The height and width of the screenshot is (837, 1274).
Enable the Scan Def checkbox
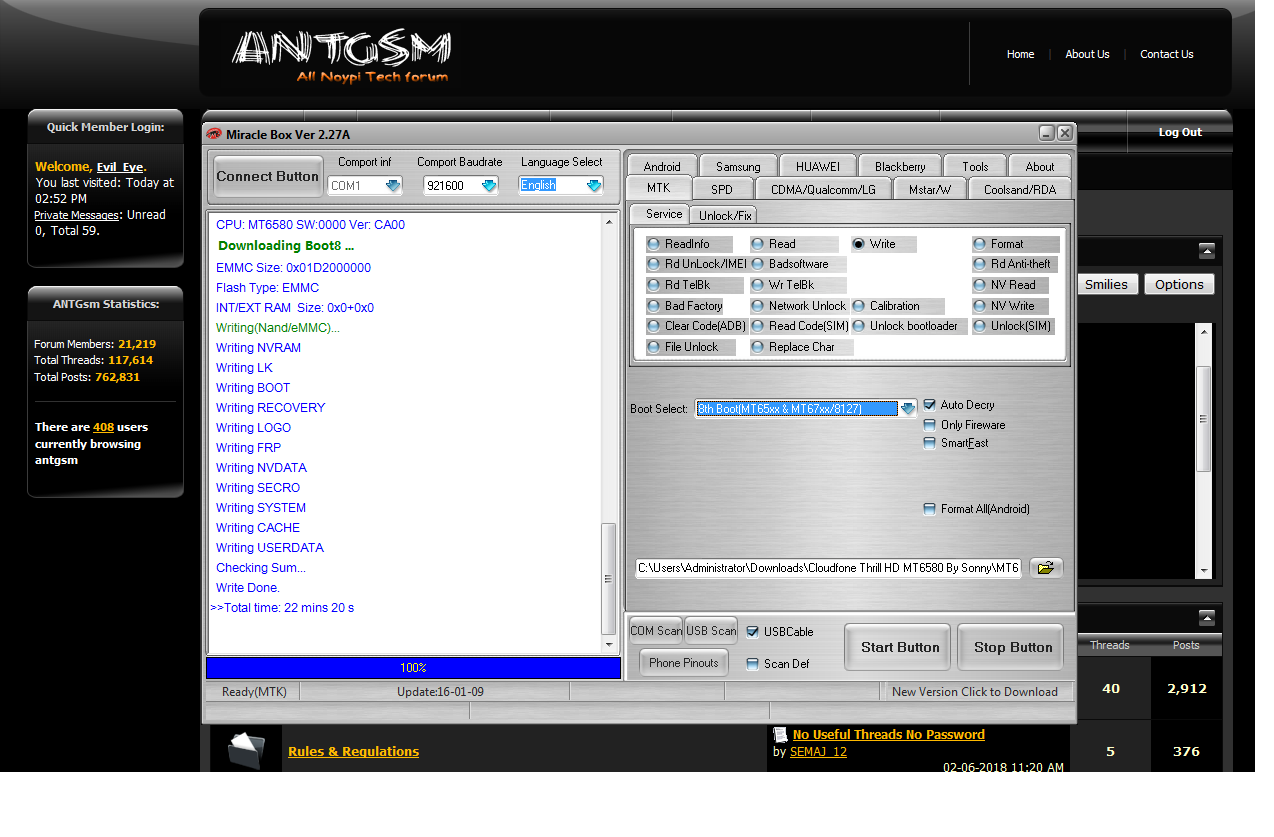point(753,664)
